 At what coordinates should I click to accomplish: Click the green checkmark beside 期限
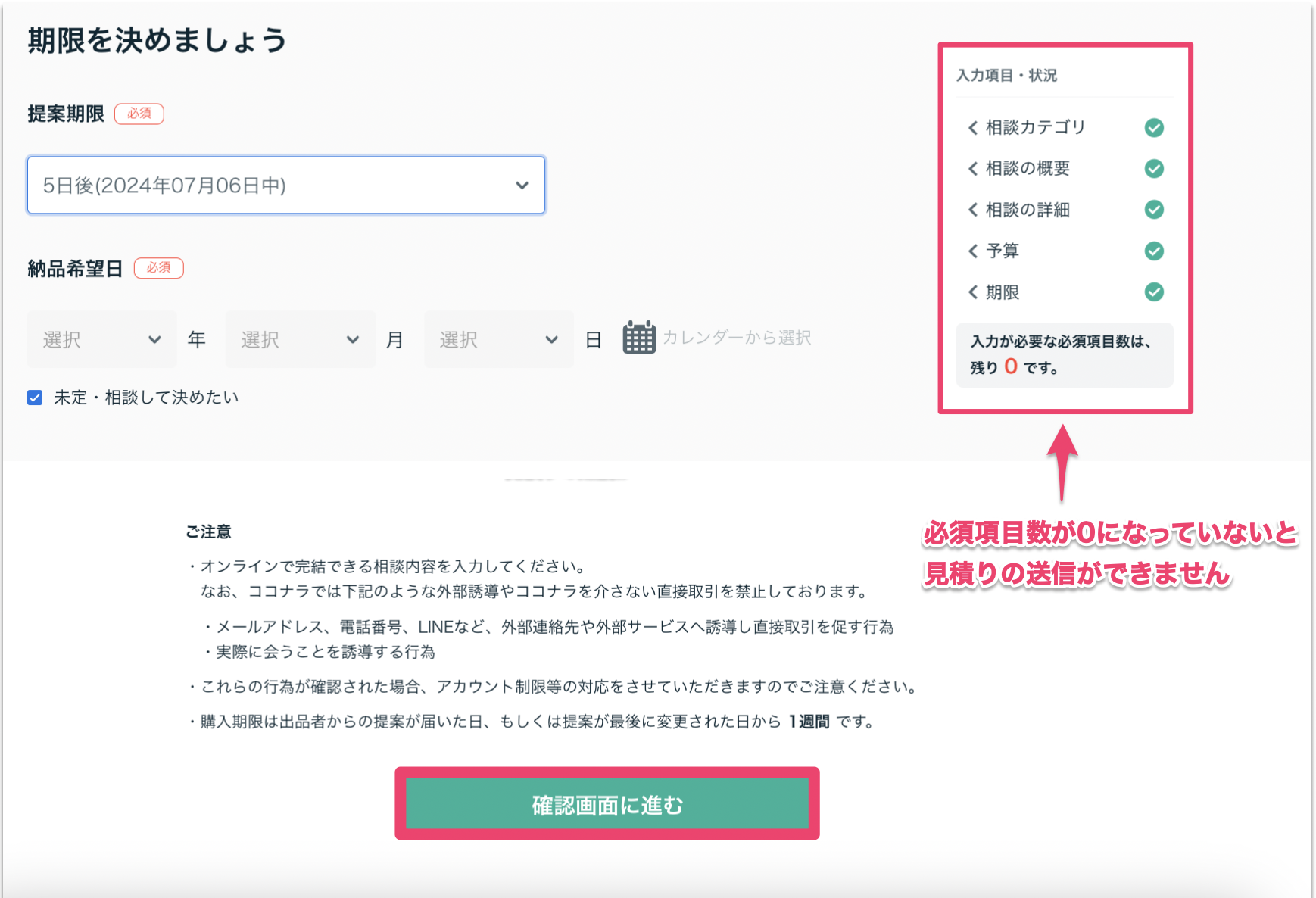1154,292
